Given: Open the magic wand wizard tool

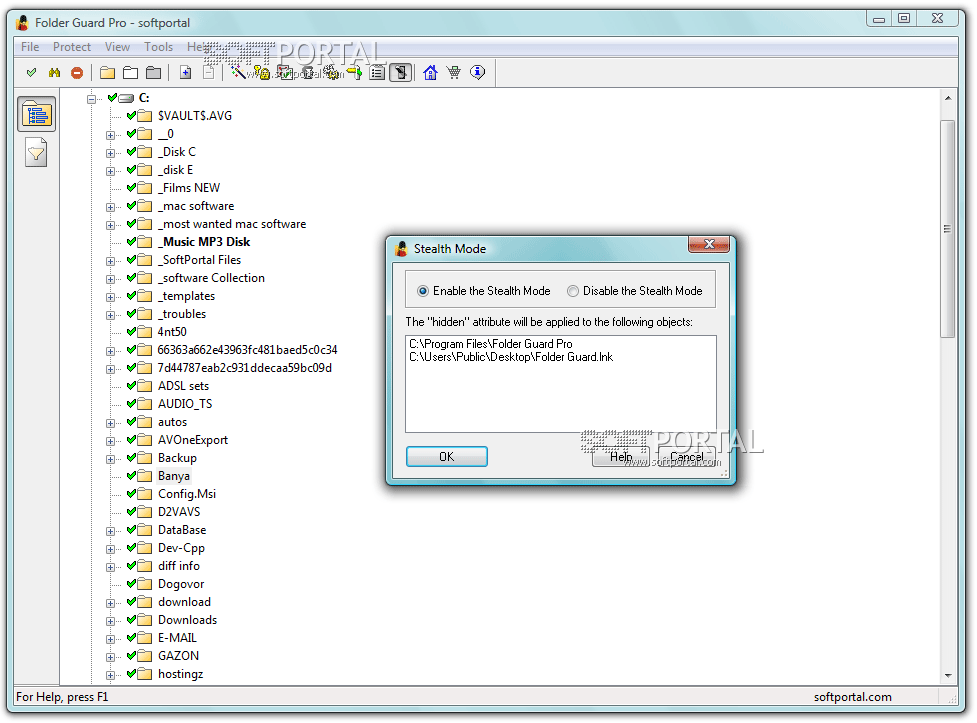Looking at the screenshot, I should point(238,73).
